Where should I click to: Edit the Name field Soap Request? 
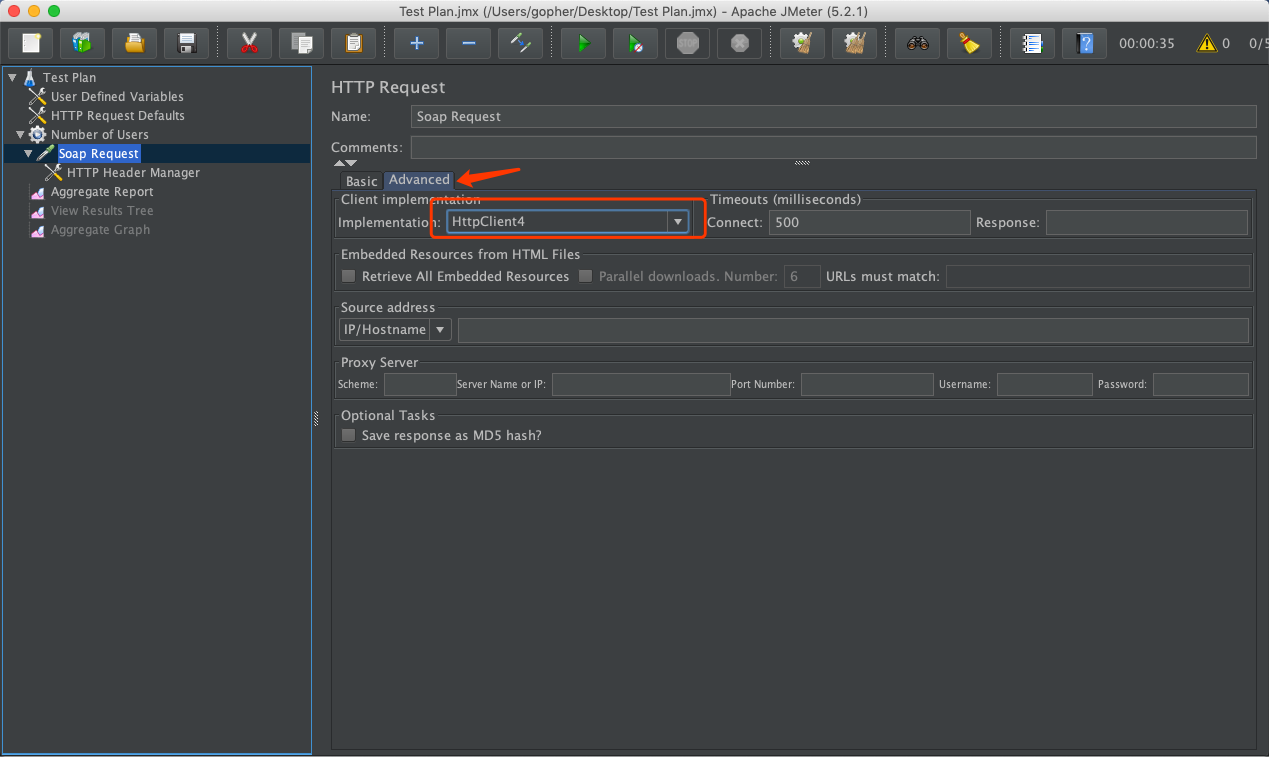833,116
